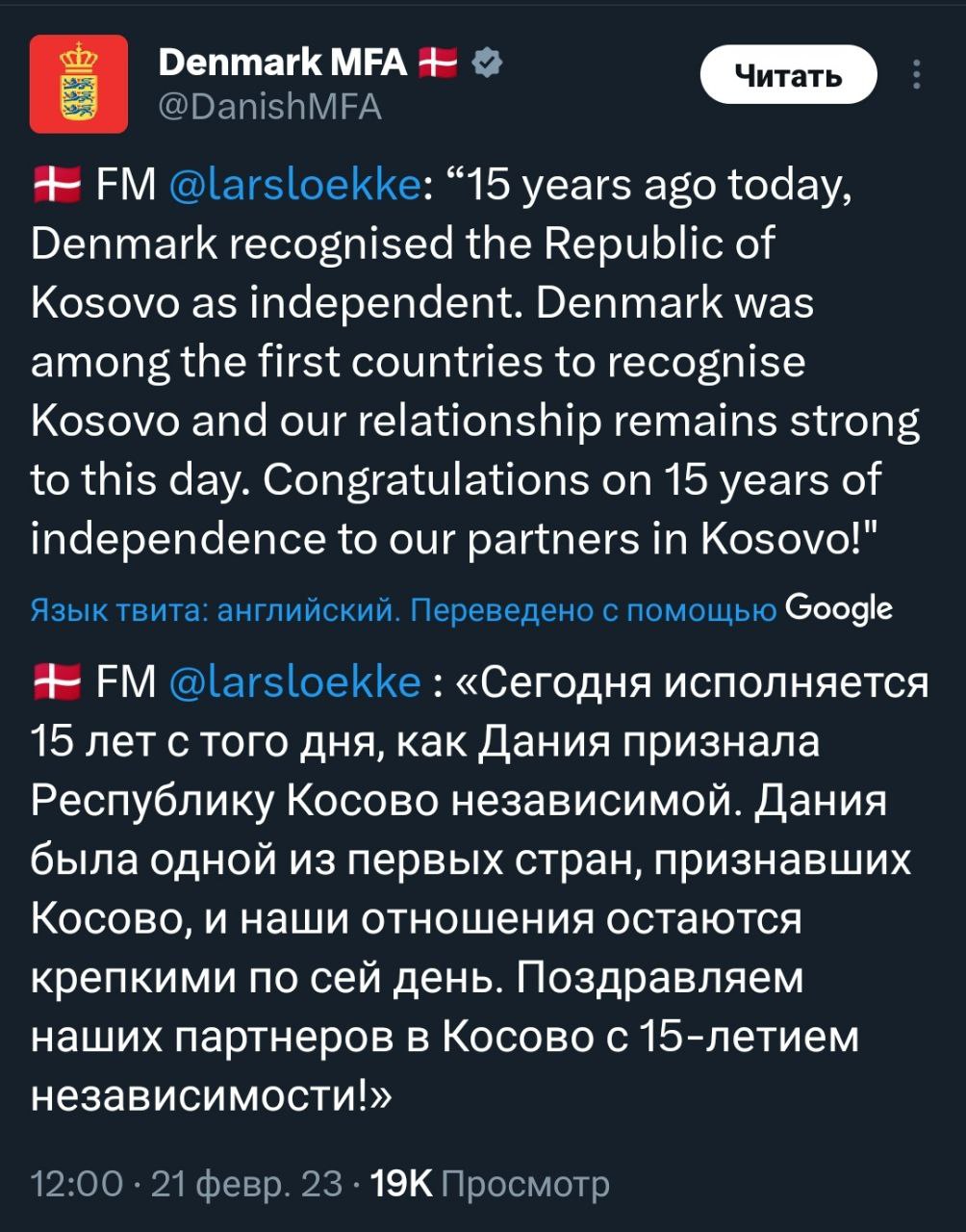
Task: Click the 21 февр. 23 date
Action: click(246, 1184)
